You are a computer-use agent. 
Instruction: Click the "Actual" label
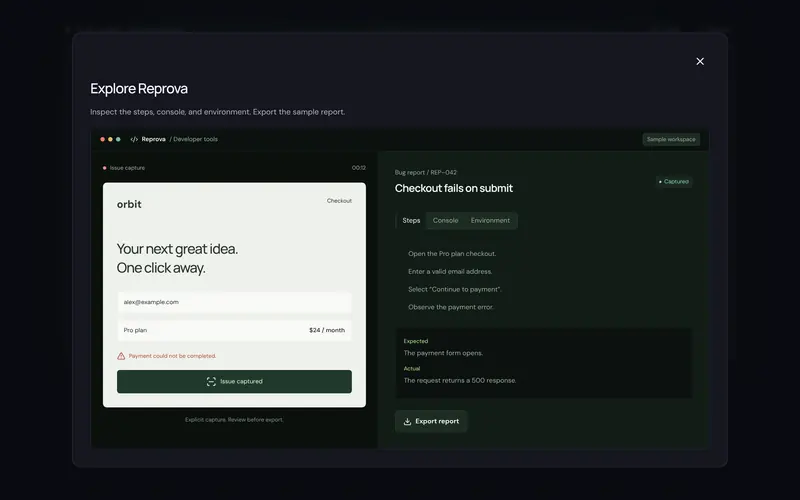point(412,368)
